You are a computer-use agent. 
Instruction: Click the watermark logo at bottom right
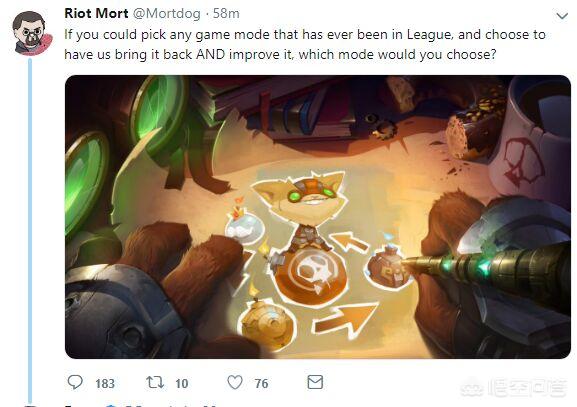(514, 387)
